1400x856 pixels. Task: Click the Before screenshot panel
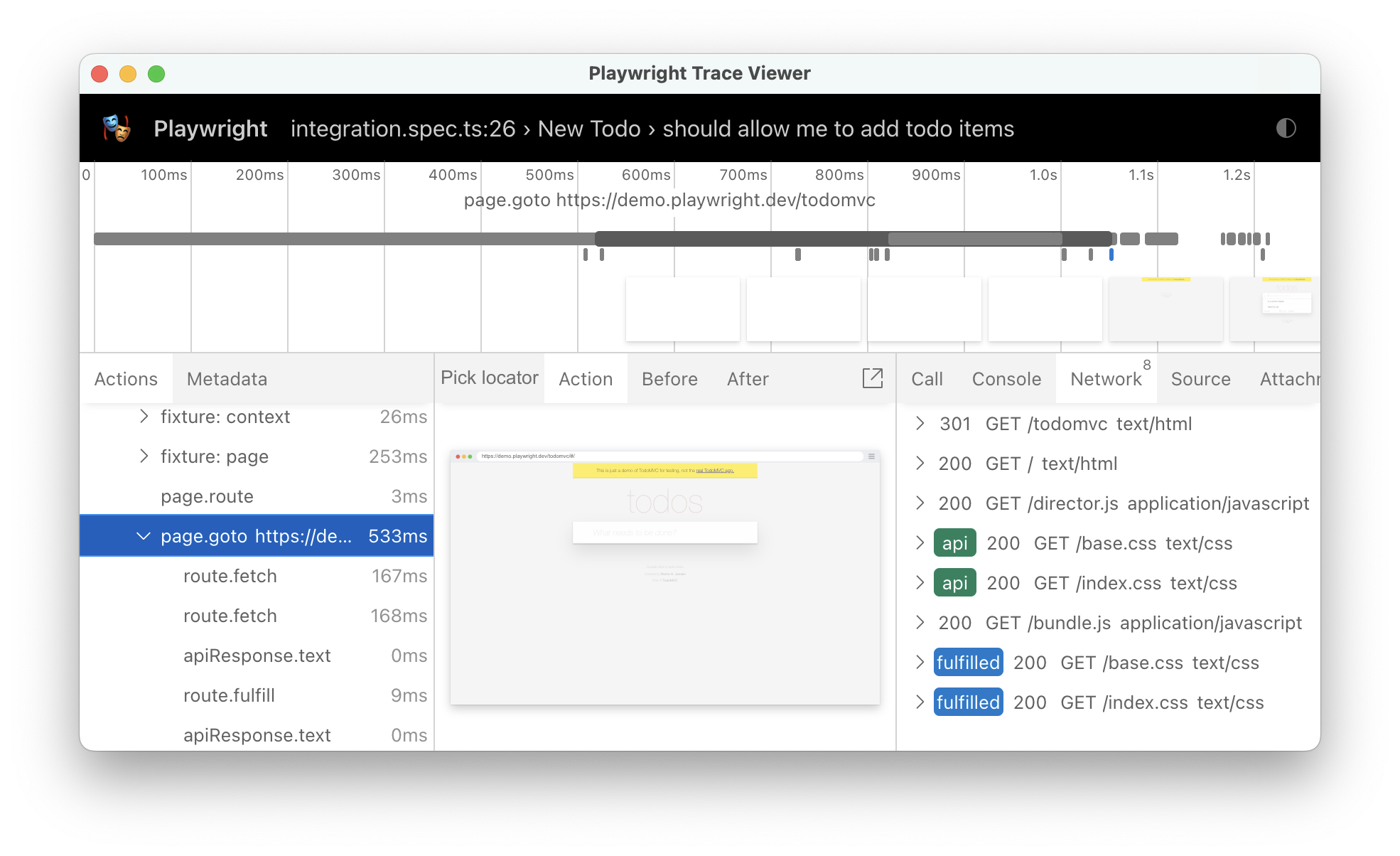(x=667, y=379)
